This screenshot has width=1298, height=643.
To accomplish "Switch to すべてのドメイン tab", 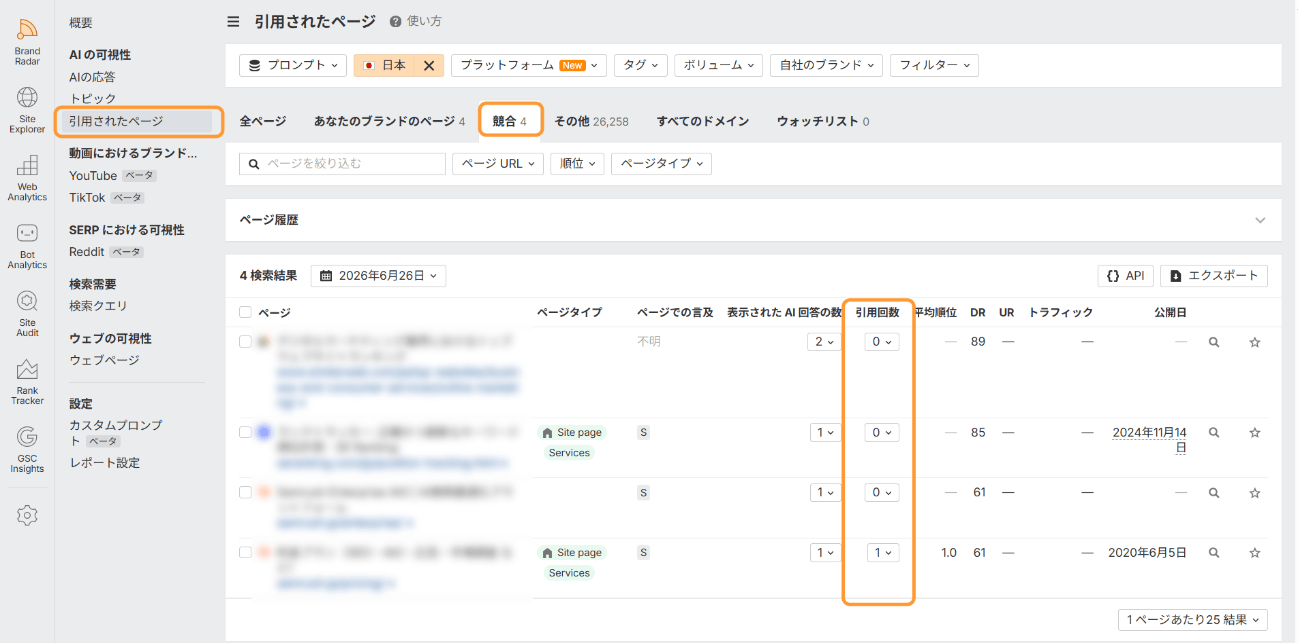I will (702, 121).
